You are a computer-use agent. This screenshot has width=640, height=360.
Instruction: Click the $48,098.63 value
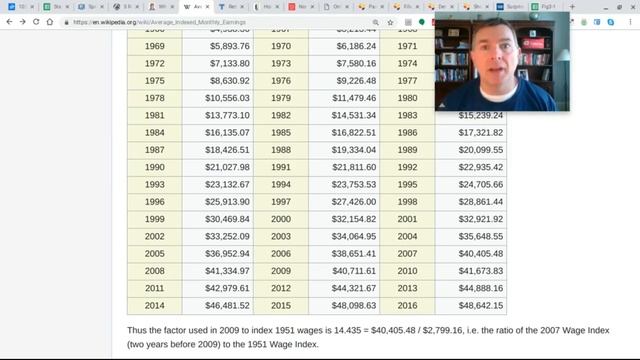tap(354, 305)
